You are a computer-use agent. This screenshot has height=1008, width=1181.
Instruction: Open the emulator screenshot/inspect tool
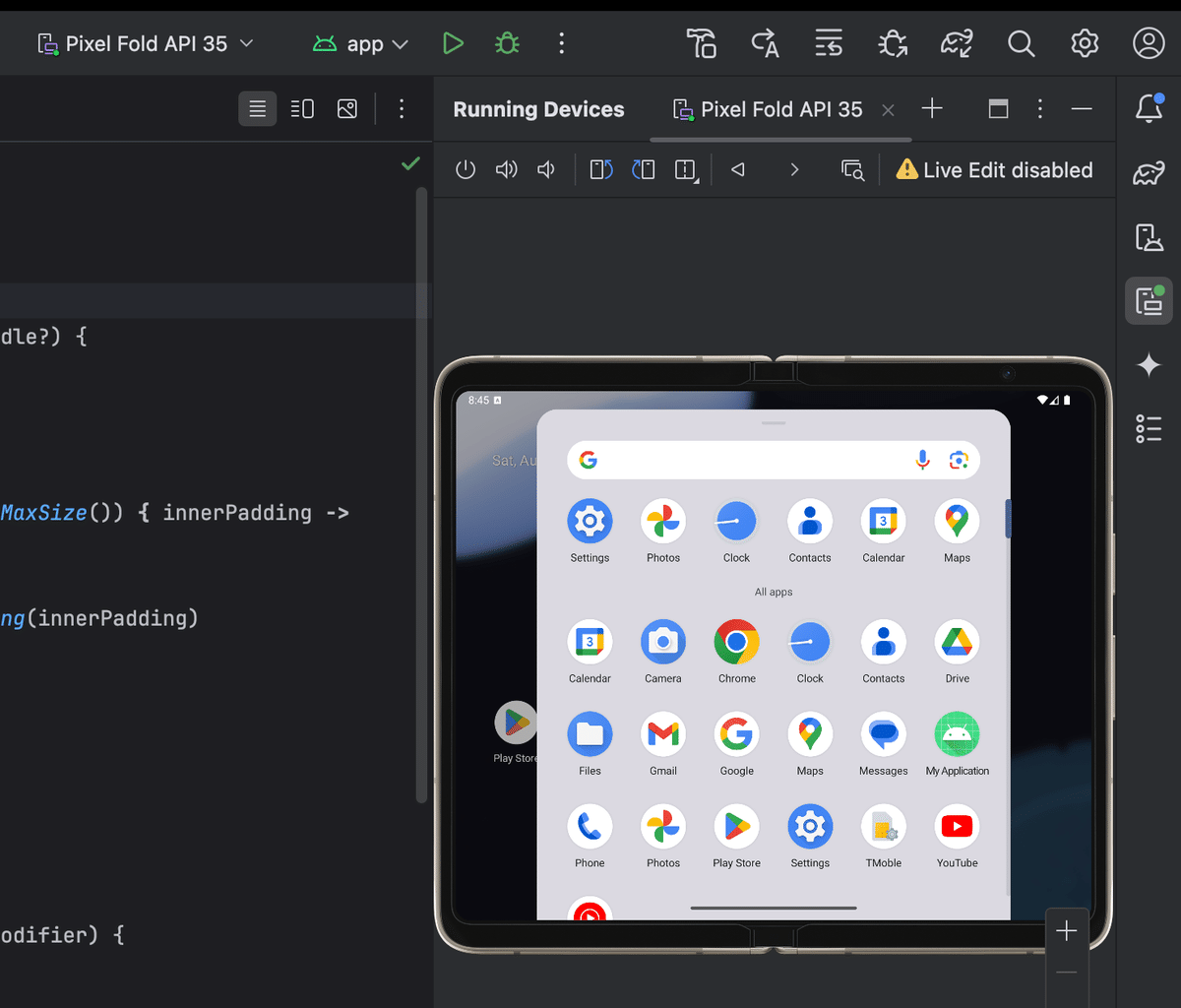pyautogui.click(x=852, y=170)
